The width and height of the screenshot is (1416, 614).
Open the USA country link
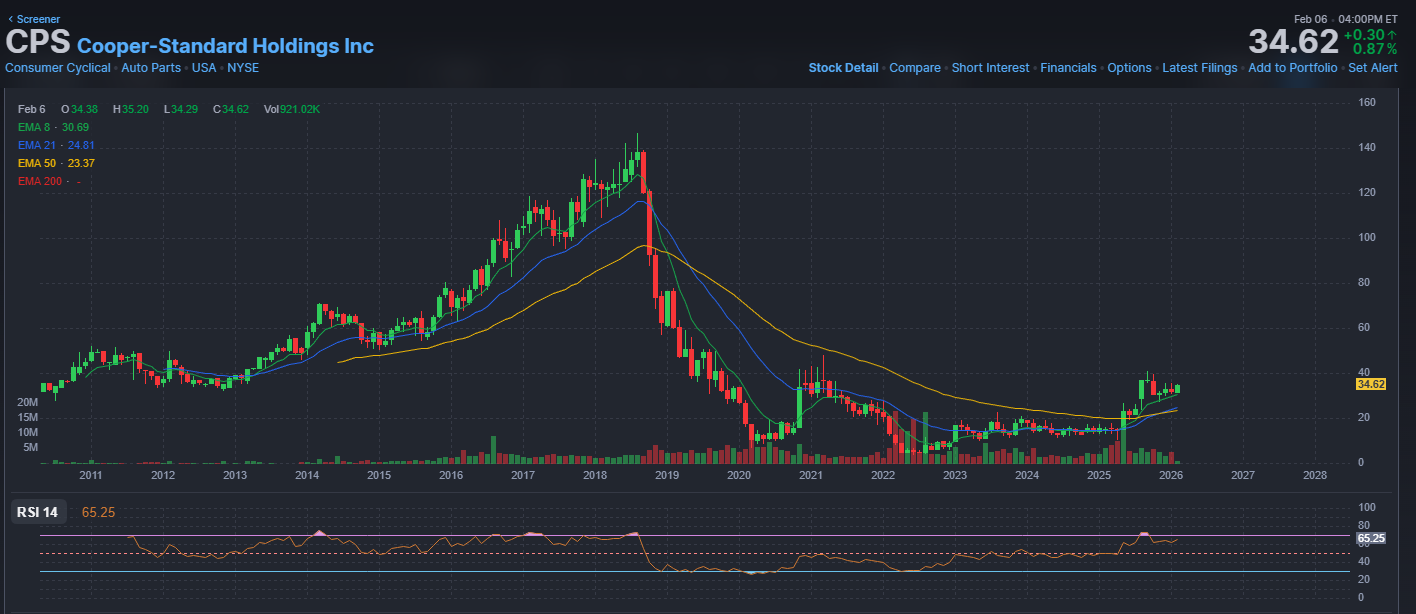[x=204, y=68]
